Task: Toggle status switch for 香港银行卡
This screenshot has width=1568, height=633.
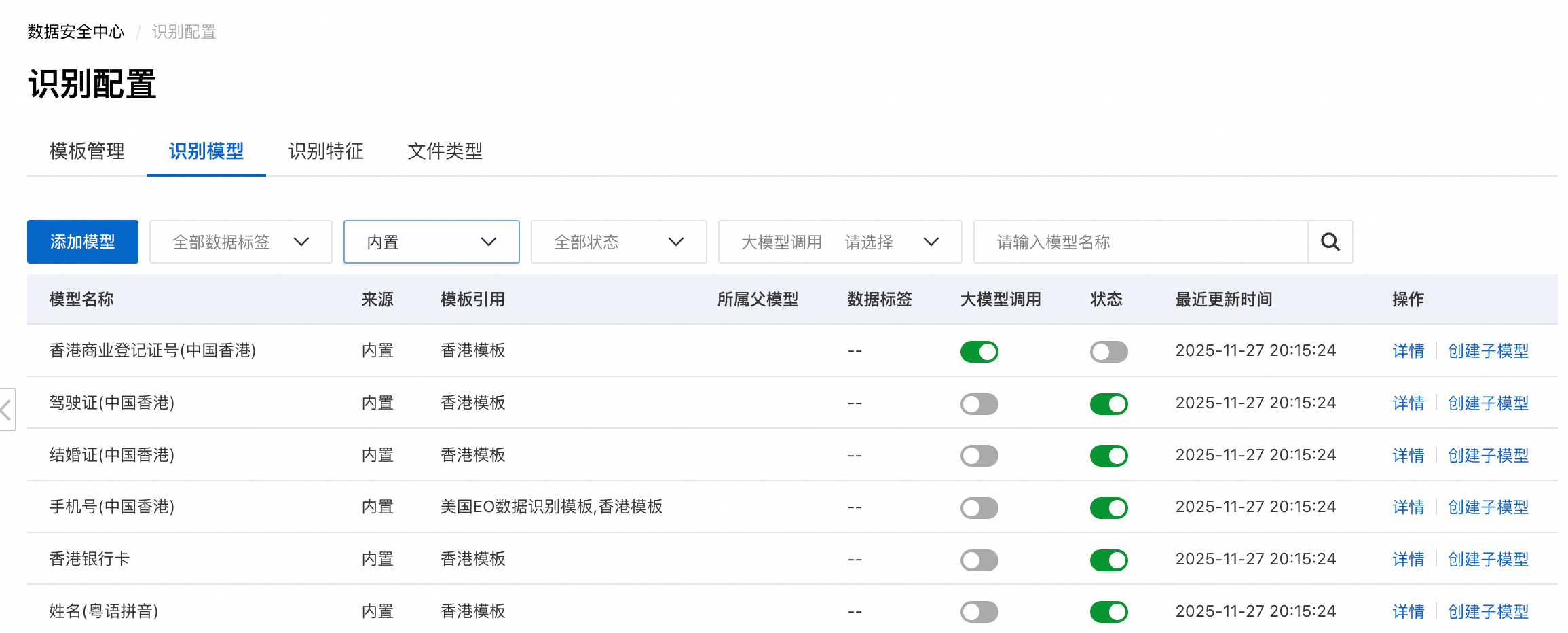Action: coord(1108,560)
